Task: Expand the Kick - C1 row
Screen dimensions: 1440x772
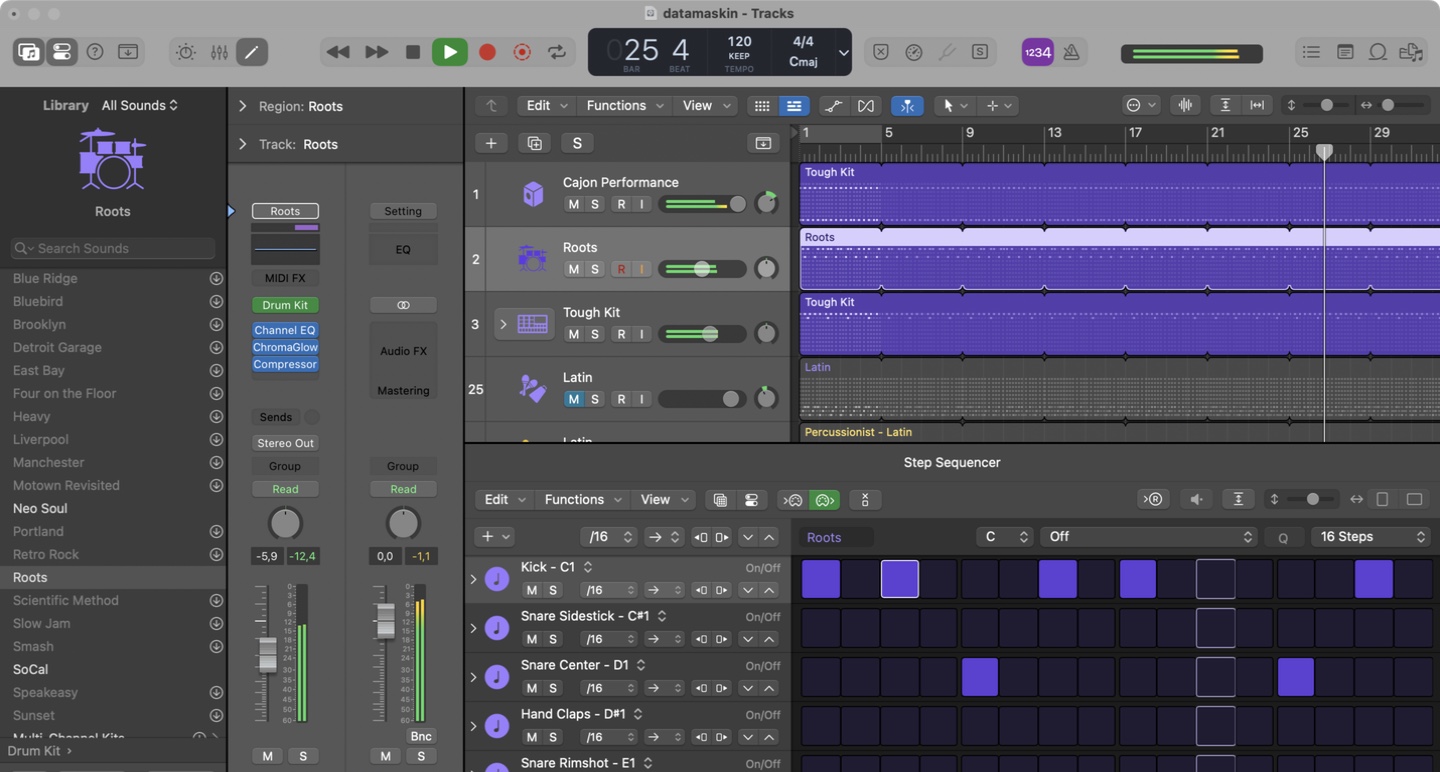Action: coord(473,579)
